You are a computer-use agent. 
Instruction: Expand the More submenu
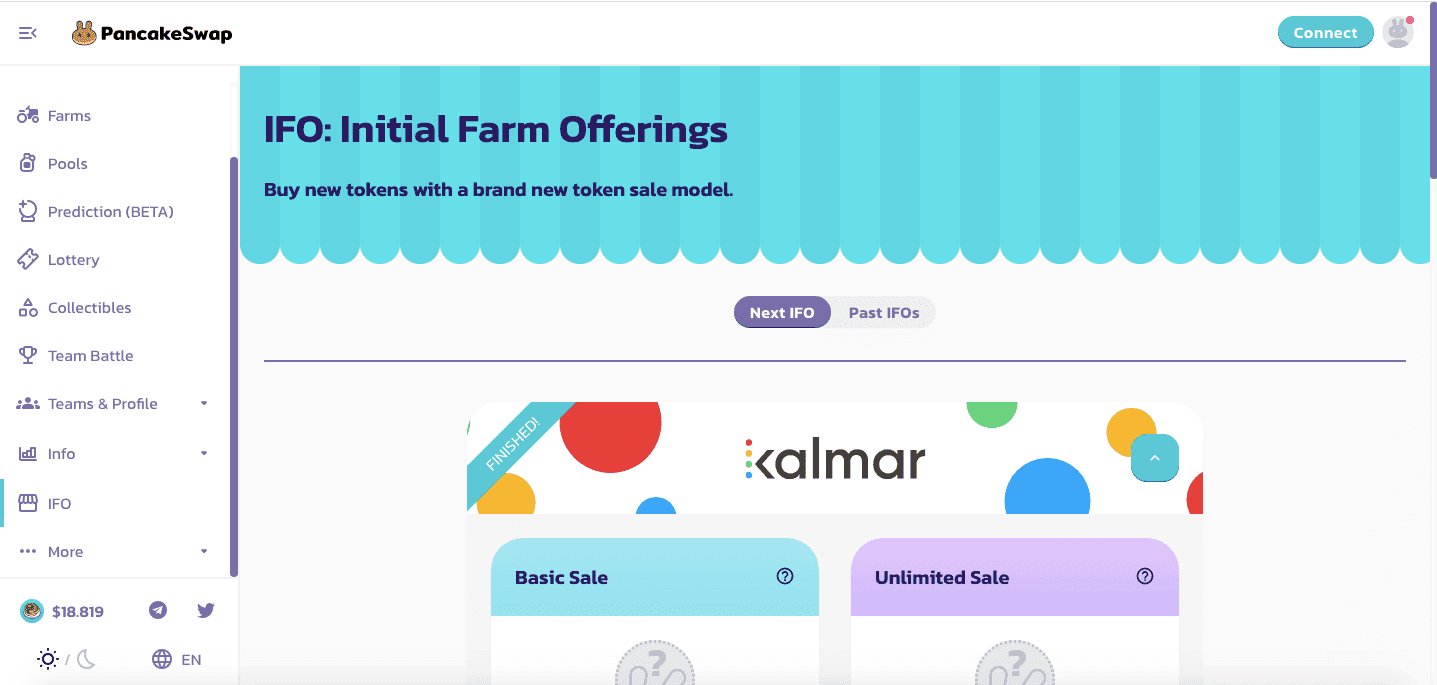[x=204, y=552]
